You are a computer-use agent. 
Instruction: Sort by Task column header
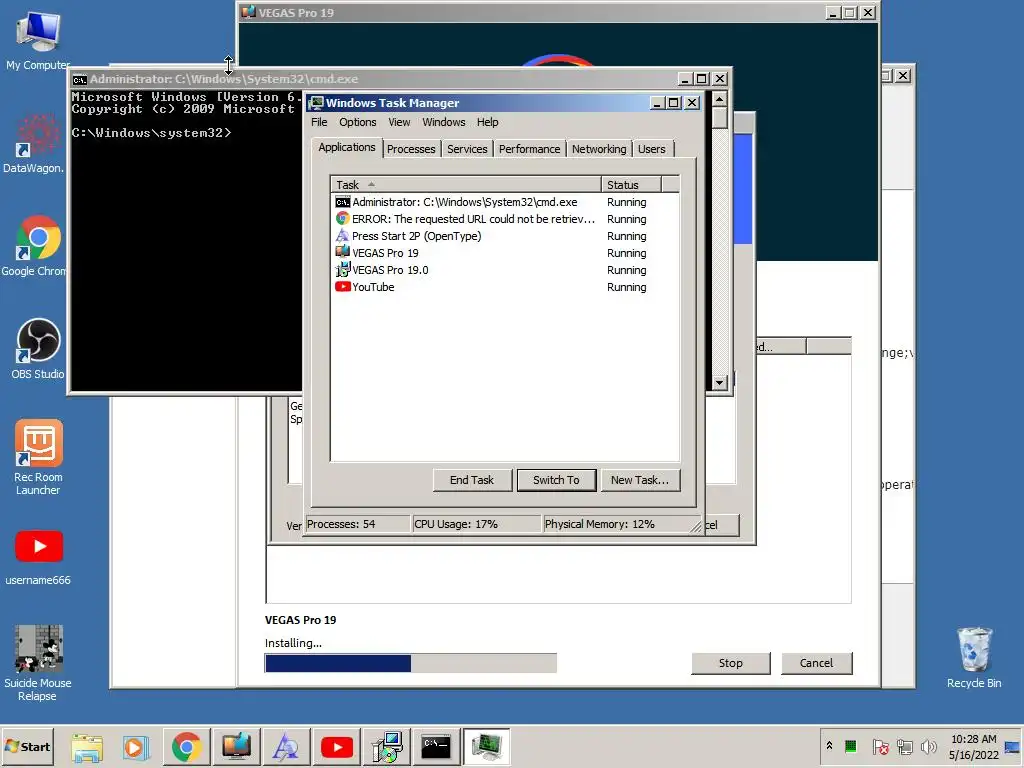click(466, 185)
